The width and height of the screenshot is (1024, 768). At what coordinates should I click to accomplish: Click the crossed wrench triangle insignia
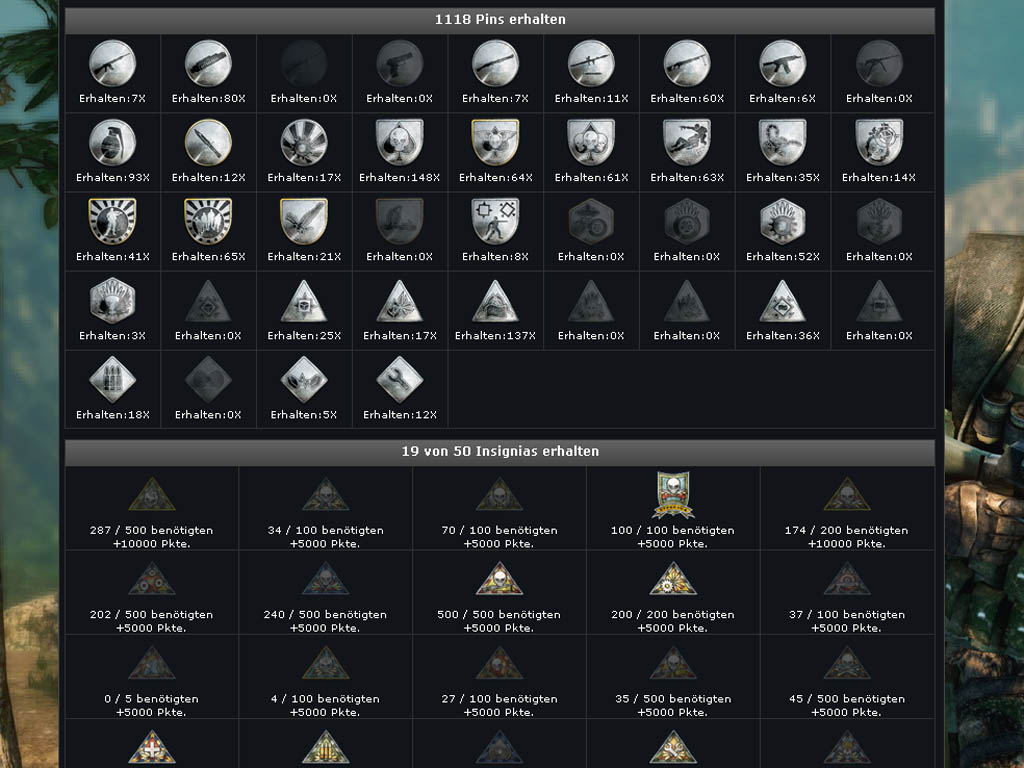point(673,748)
